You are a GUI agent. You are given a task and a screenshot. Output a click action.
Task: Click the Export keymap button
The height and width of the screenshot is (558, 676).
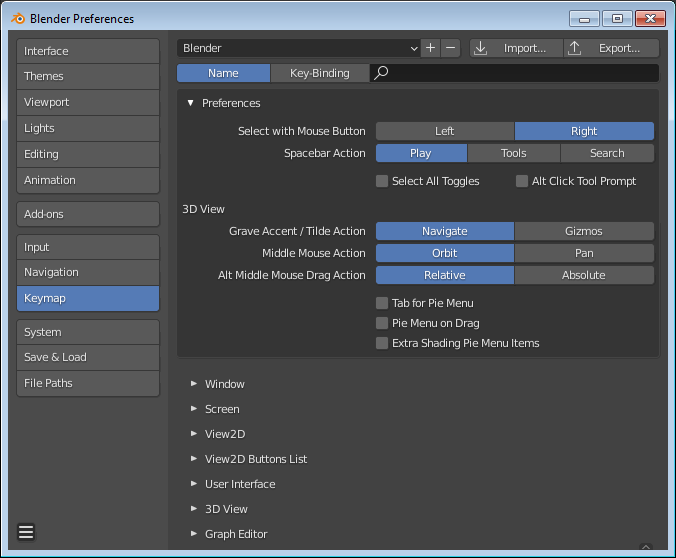coord(611,48)
